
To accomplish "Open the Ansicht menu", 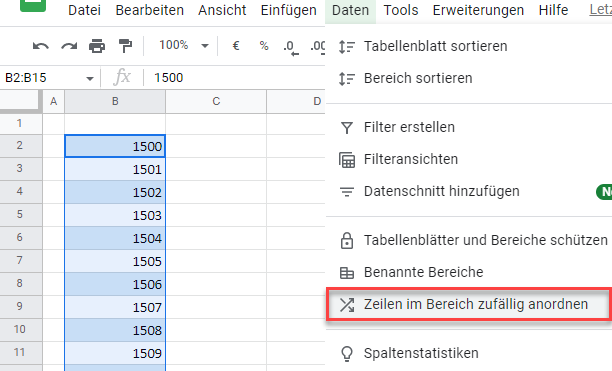I will [222, 10].
